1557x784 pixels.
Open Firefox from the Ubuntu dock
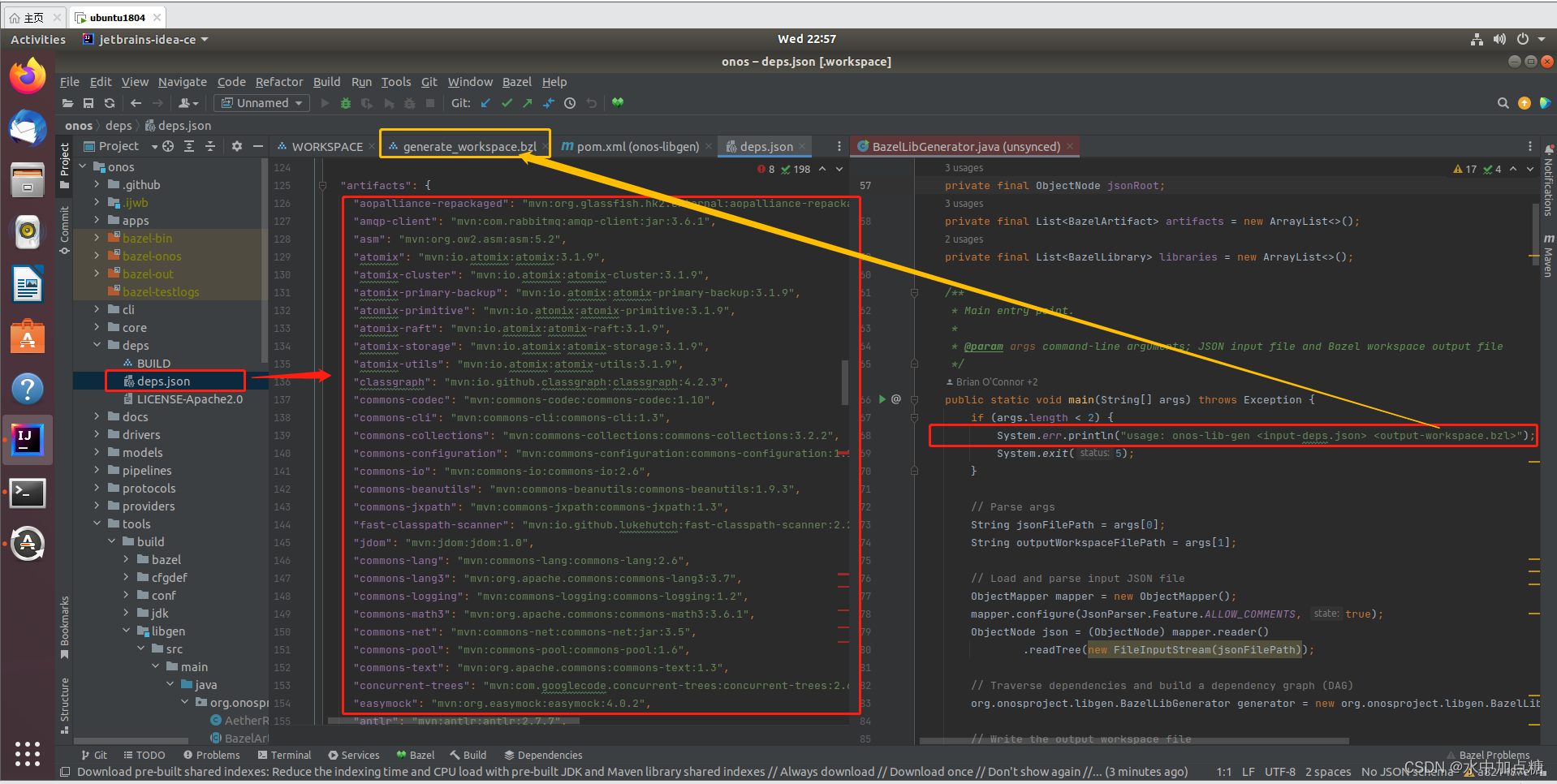click(28, 76)
